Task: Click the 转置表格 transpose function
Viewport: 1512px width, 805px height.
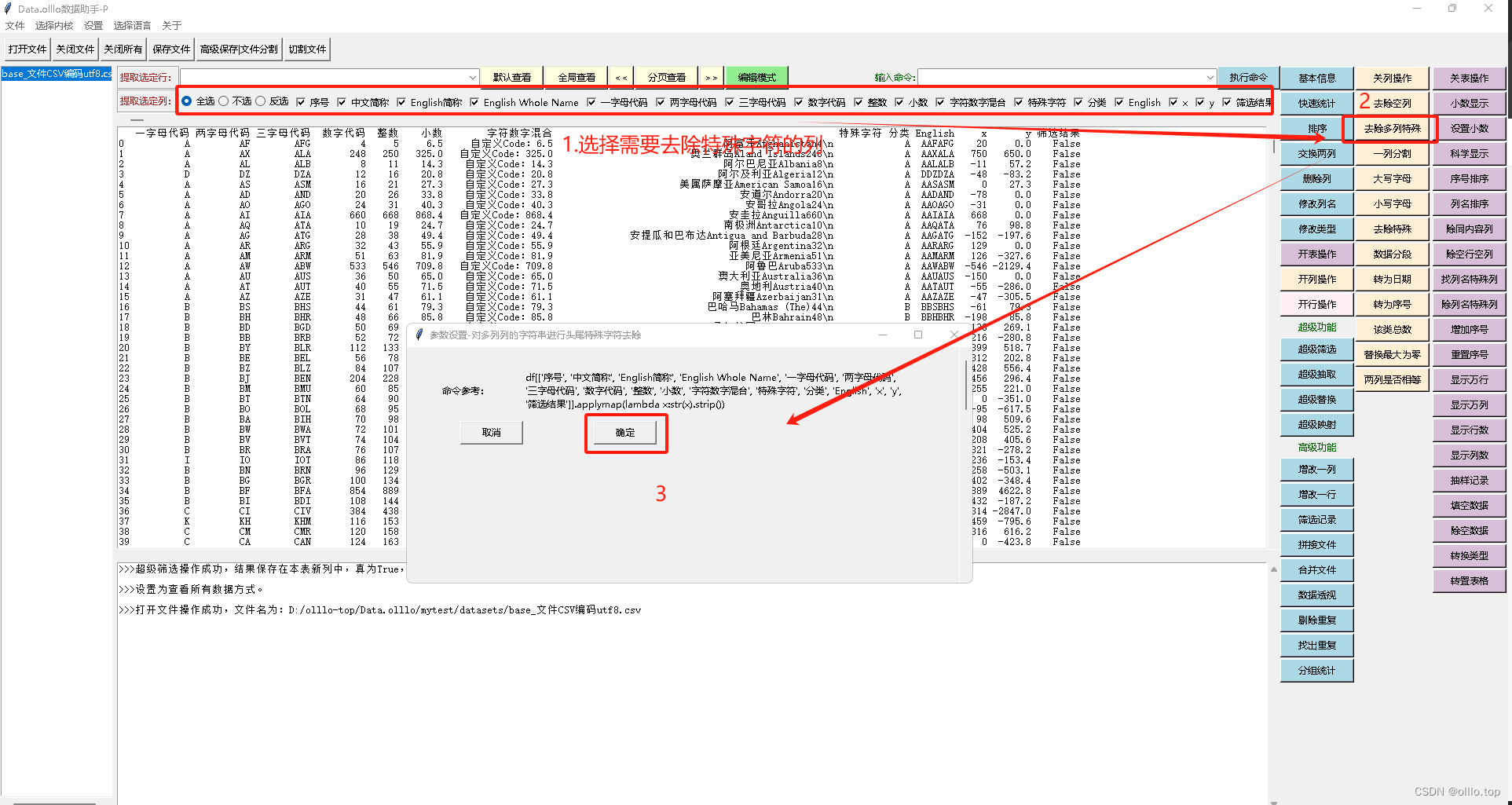Action: click(x=1468, y=580)
